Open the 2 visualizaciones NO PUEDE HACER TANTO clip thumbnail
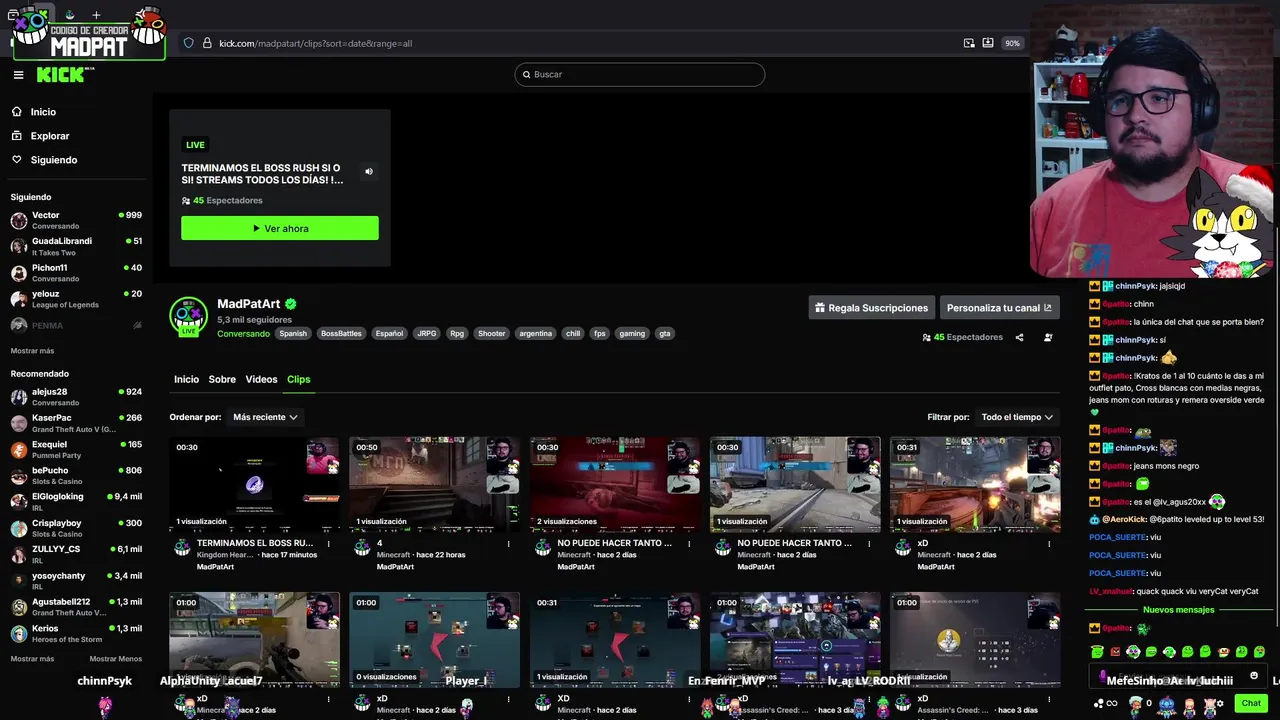 (615, 484)
